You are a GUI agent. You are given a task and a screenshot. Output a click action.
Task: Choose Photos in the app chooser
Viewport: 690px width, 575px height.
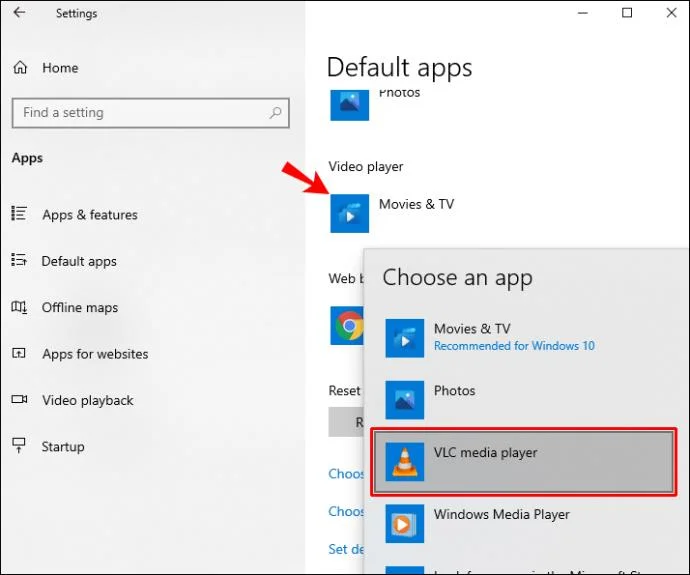(524, 399)
